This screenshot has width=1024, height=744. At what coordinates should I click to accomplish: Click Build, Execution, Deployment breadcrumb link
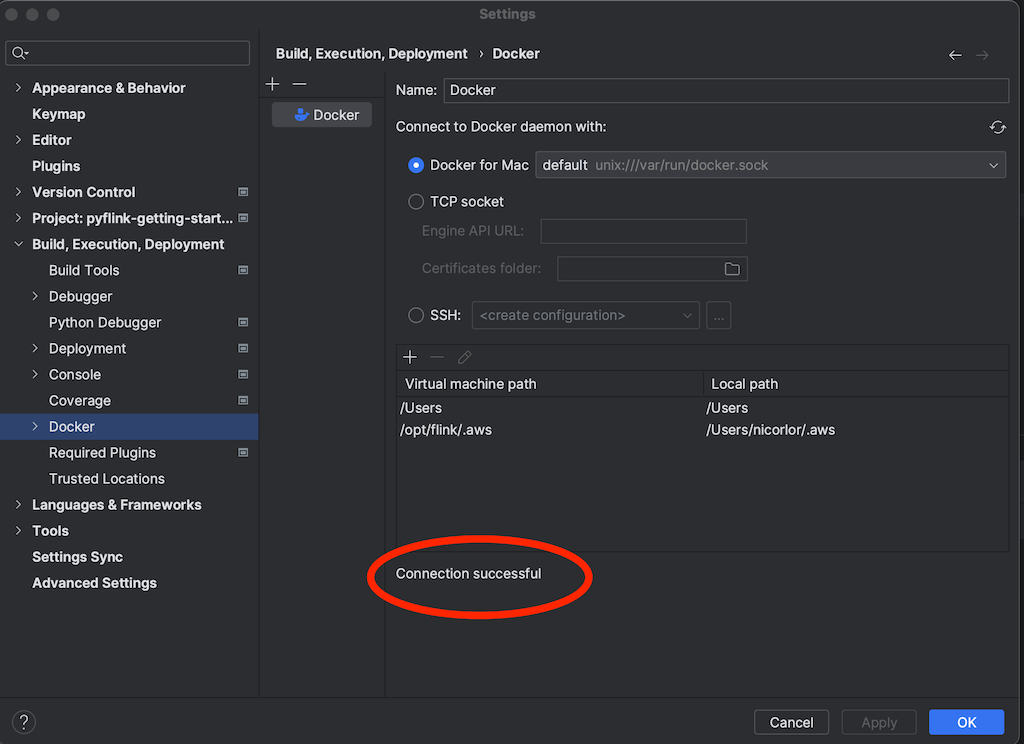[x=371, y=54]
